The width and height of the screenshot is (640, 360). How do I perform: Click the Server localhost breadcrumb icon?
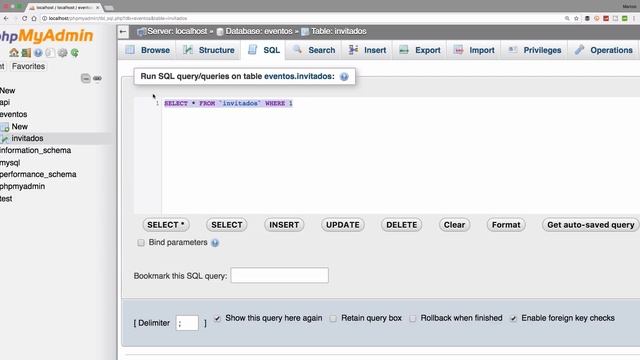pyautogui.click(x=141, y=31)
